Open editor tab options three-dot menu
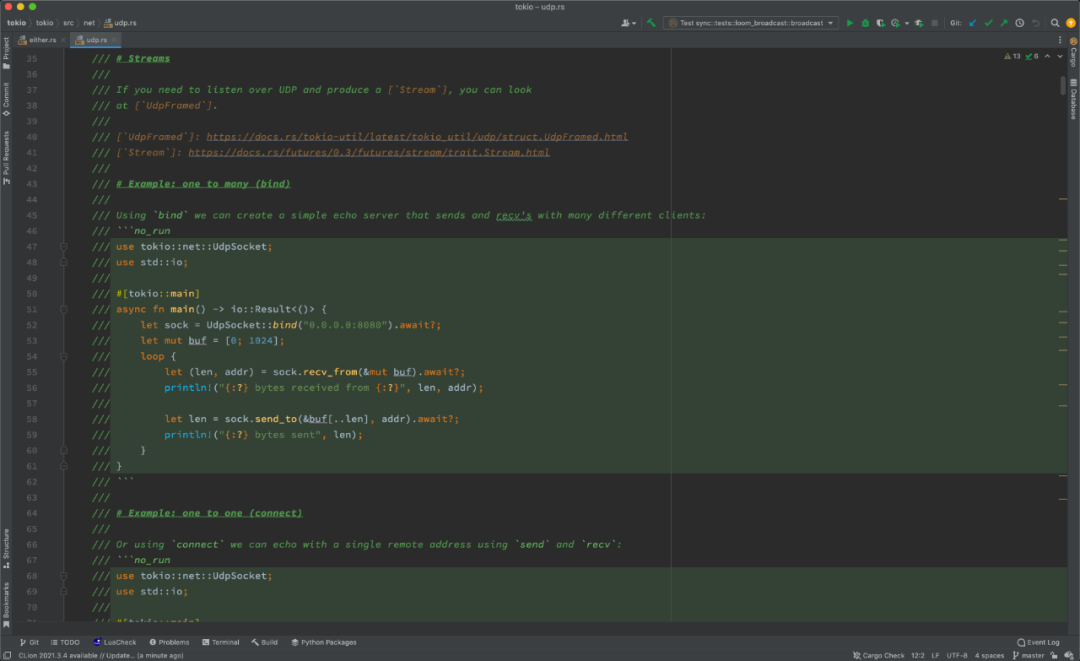This screenshot has width=1080, height=661. point(1060,40)
